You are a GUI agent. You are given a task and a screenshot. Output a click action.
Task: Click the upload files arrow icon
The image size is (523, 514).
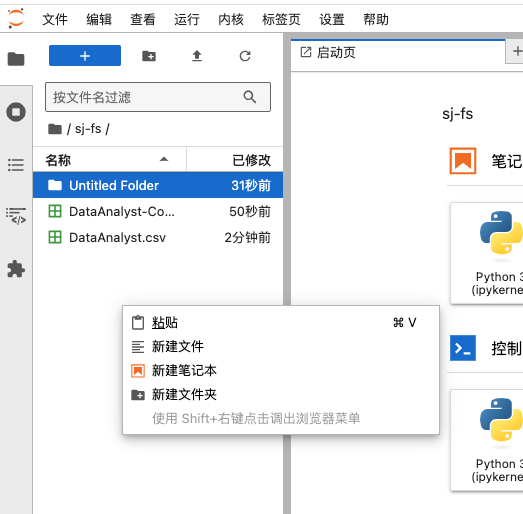197,56
